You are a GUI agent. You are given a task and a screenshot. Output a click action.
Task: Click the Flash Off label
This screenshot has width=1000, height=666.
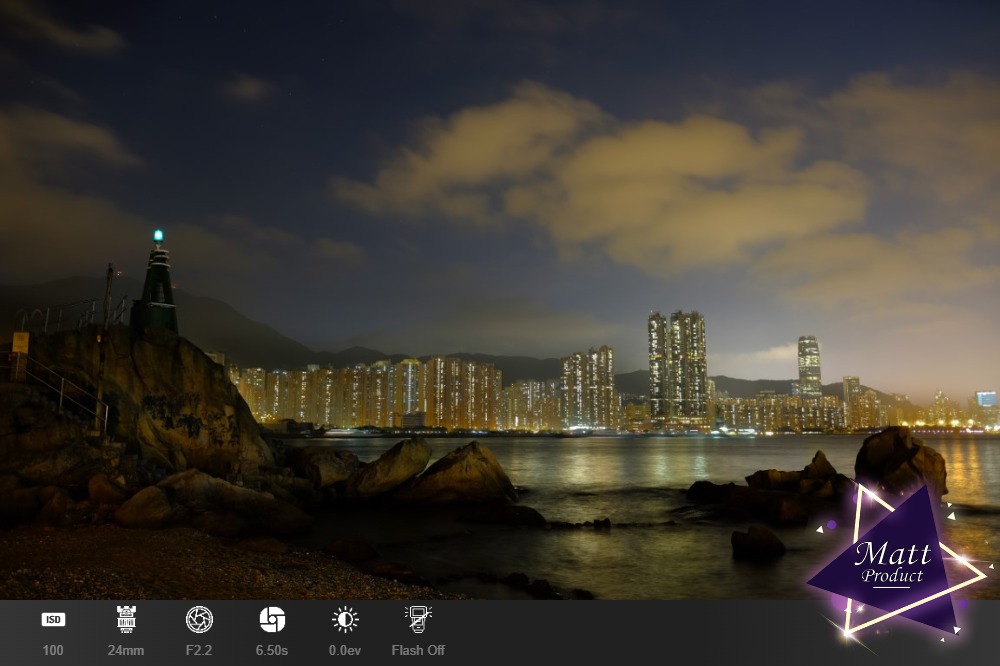418,650
